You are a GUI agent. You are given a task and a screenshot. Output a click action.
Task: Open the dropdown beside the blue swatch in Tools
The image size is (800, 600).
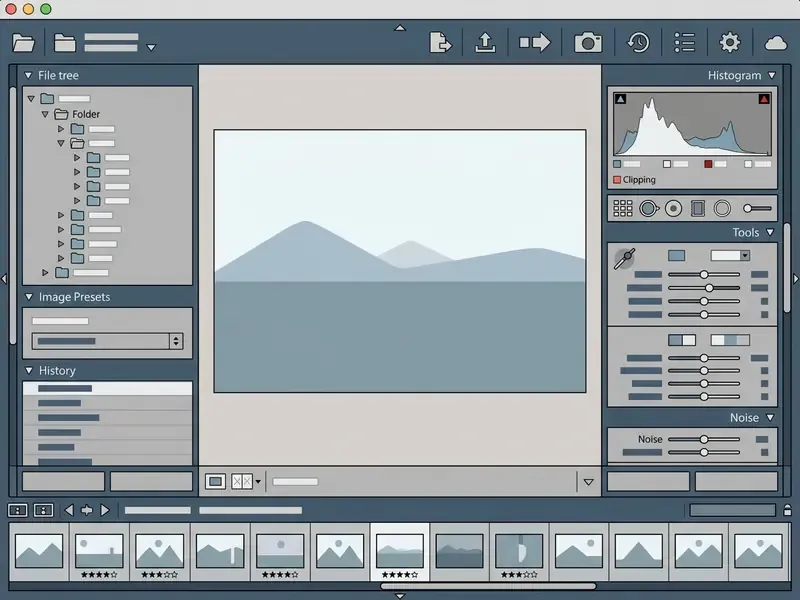pyautogui.click(x=730, y=256)
